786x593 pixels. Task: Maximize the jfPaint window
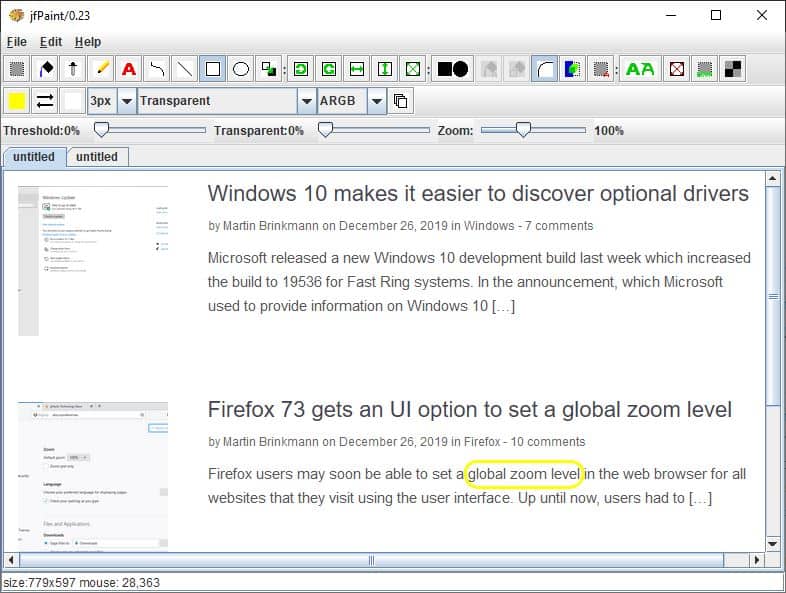[x=716, y=15]
